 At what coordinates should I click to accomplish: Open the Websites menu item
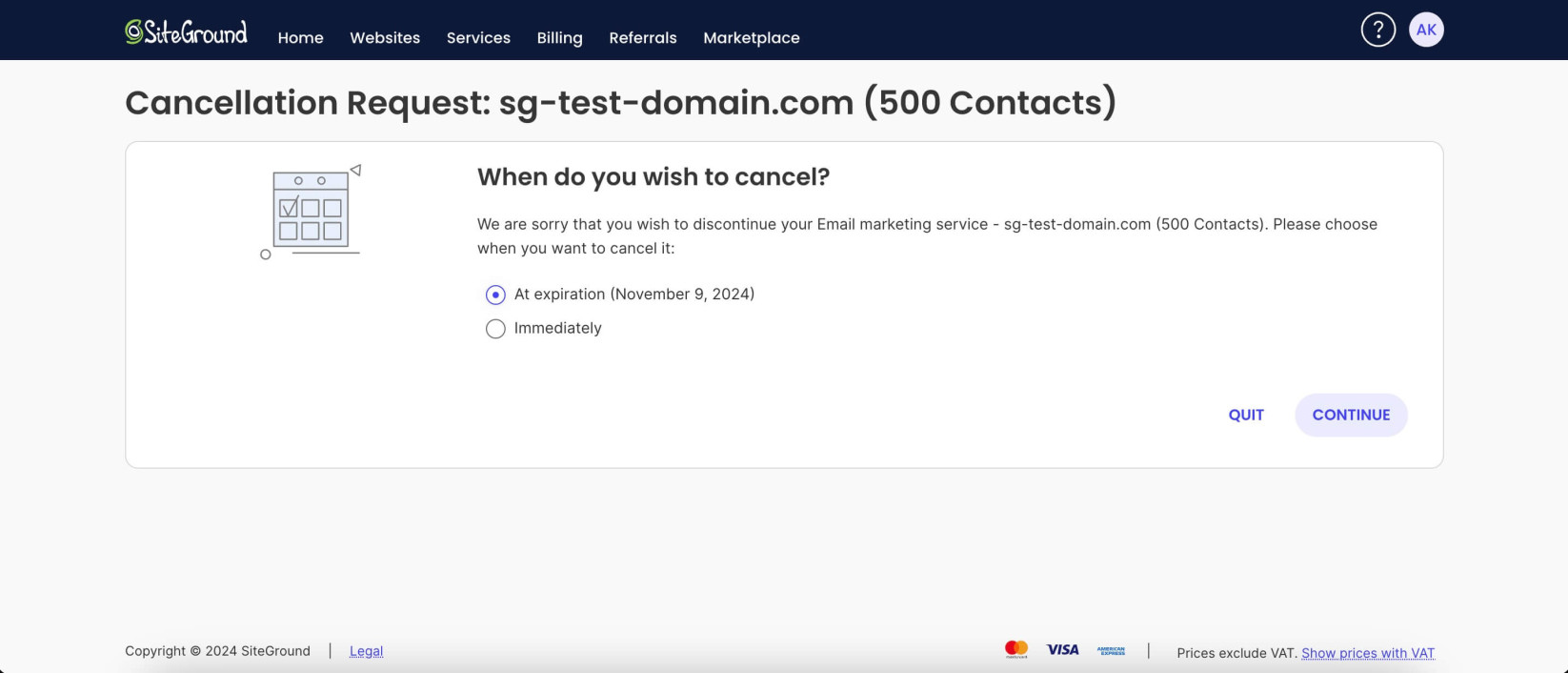pyautogui.click(x=385, y=38)
